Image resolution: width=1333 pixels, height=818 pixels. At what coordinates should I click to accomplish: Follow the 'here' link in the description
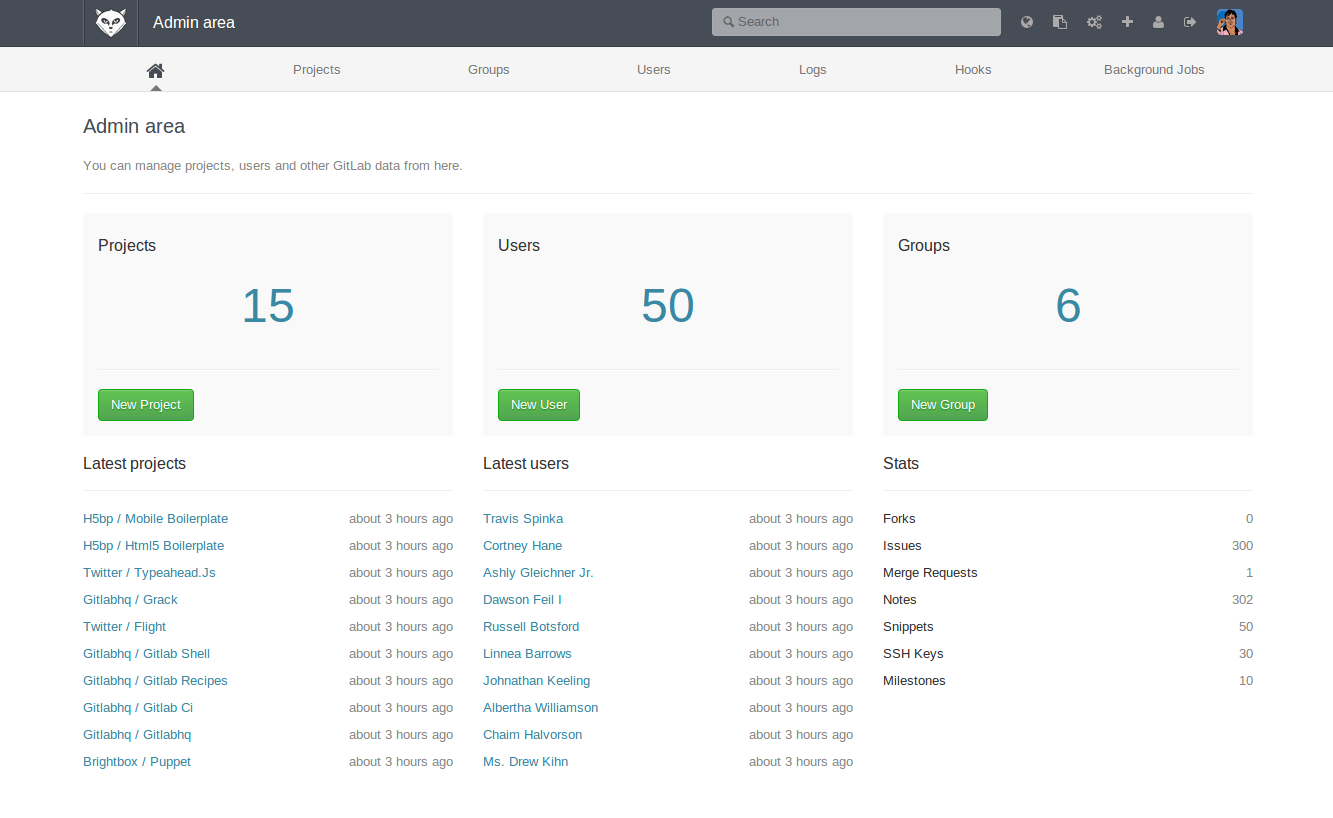pyautogui.click(x=446, y=165)
